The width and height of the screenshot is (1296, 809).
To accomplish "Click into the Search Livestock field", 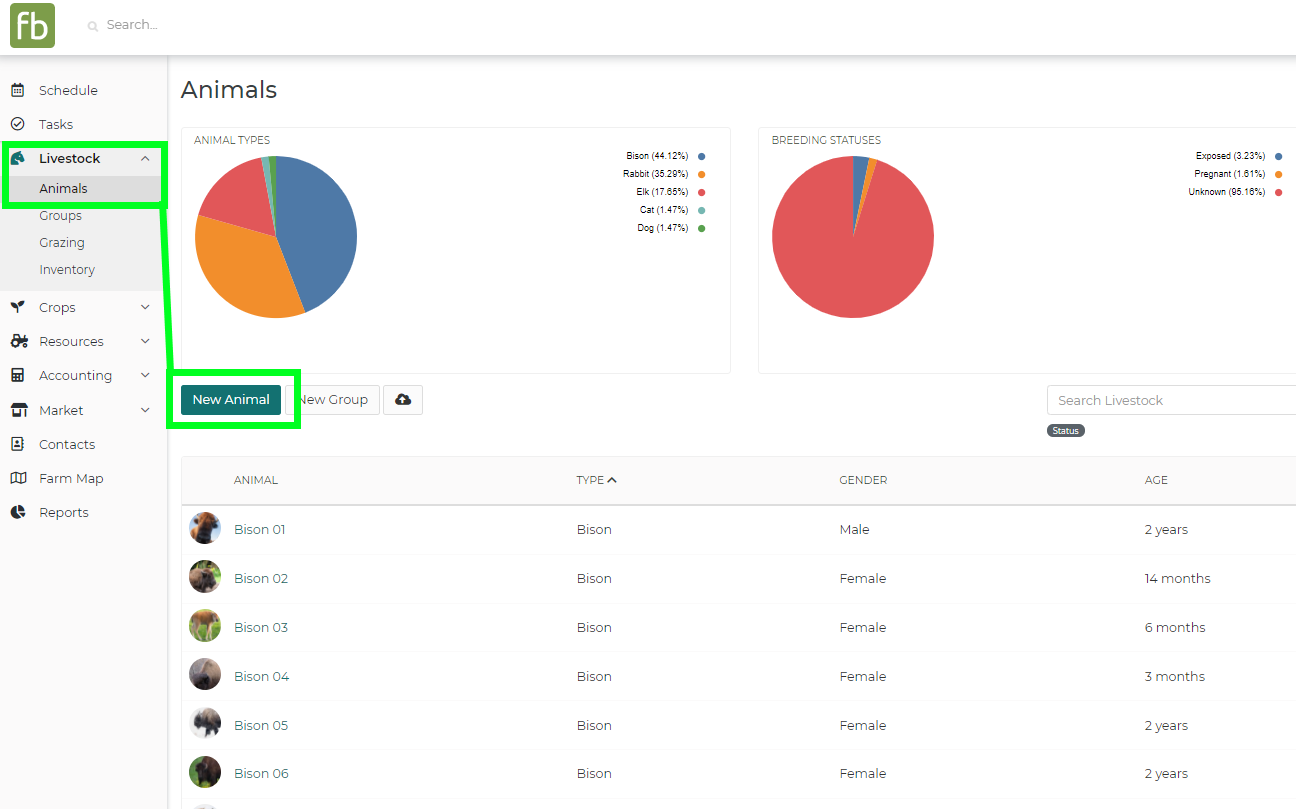I will [x=1171, y=400].
